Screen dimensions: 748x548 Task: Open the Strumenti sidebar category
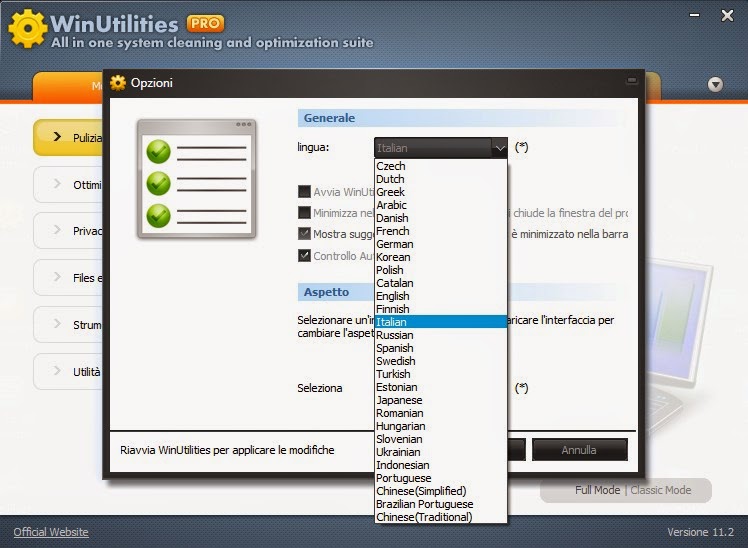(x=68, y=325)
